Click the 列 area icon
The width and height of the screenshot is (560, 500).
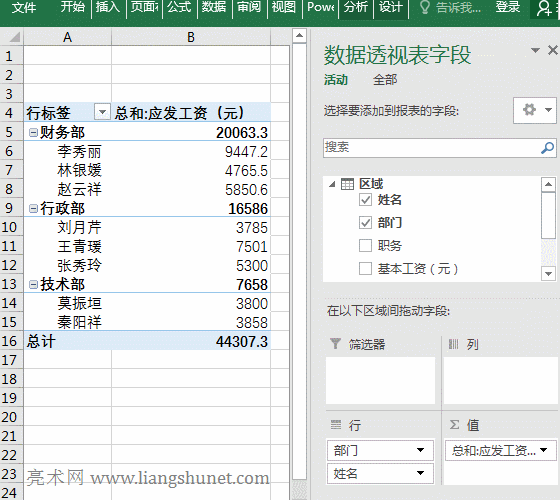pos(454,344)
